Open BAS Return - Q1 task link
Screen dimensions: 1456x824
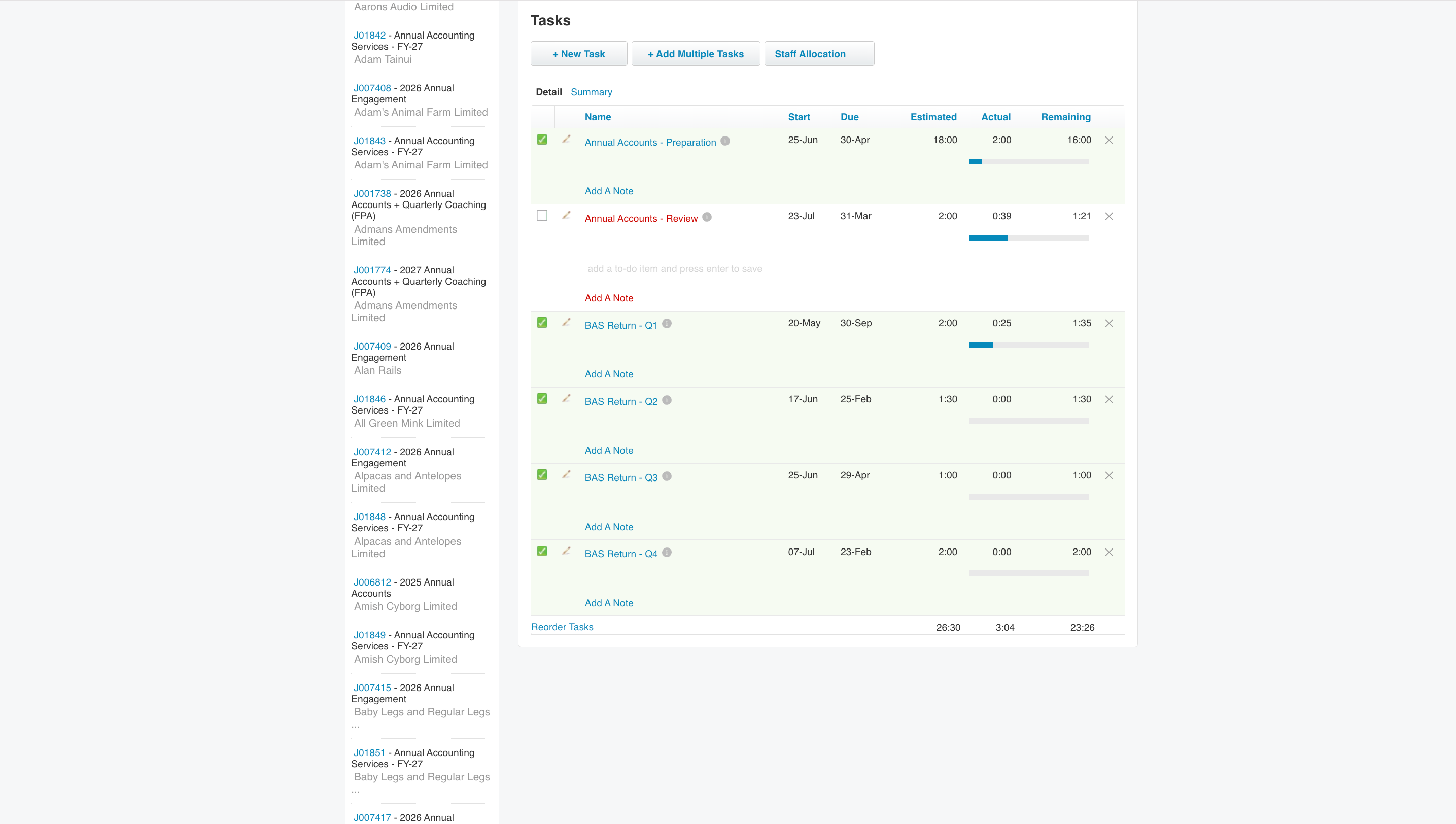(x=620, y=325)
